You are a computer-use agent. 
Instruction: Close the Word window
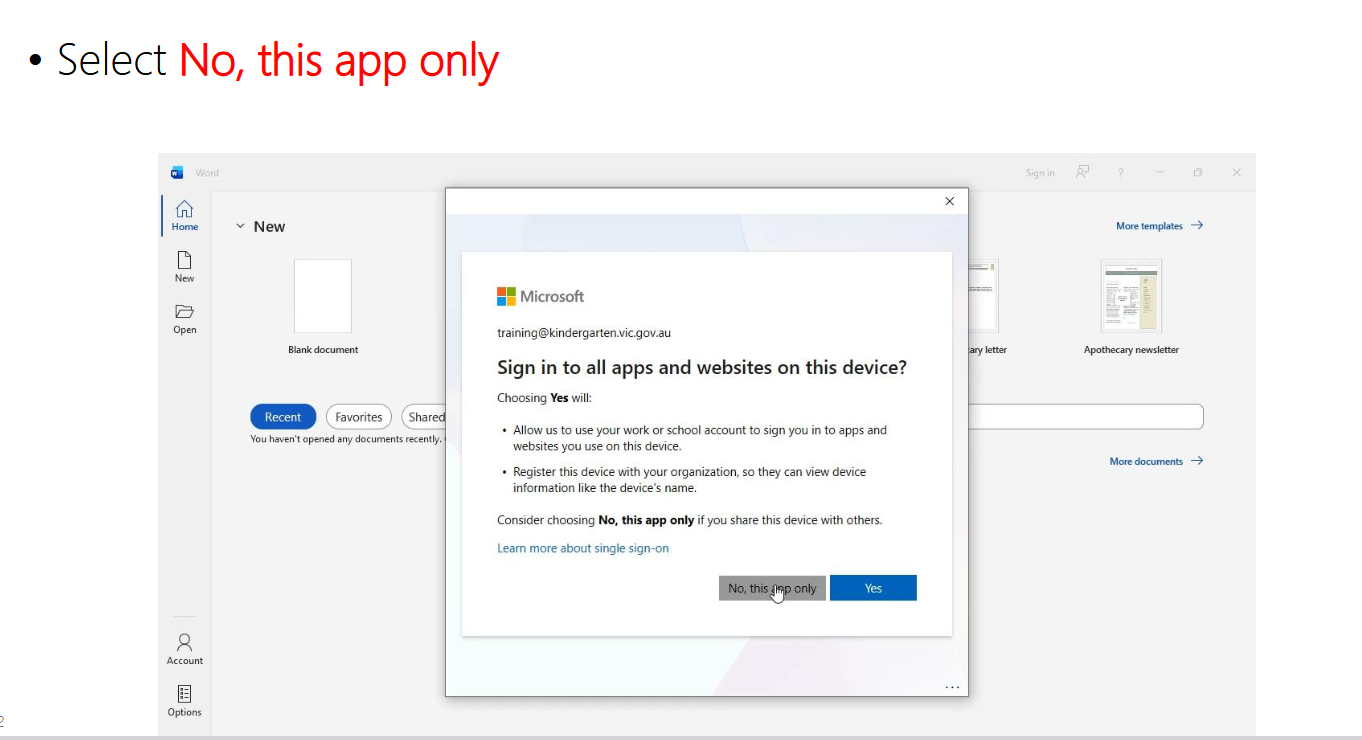point(1236,172)
